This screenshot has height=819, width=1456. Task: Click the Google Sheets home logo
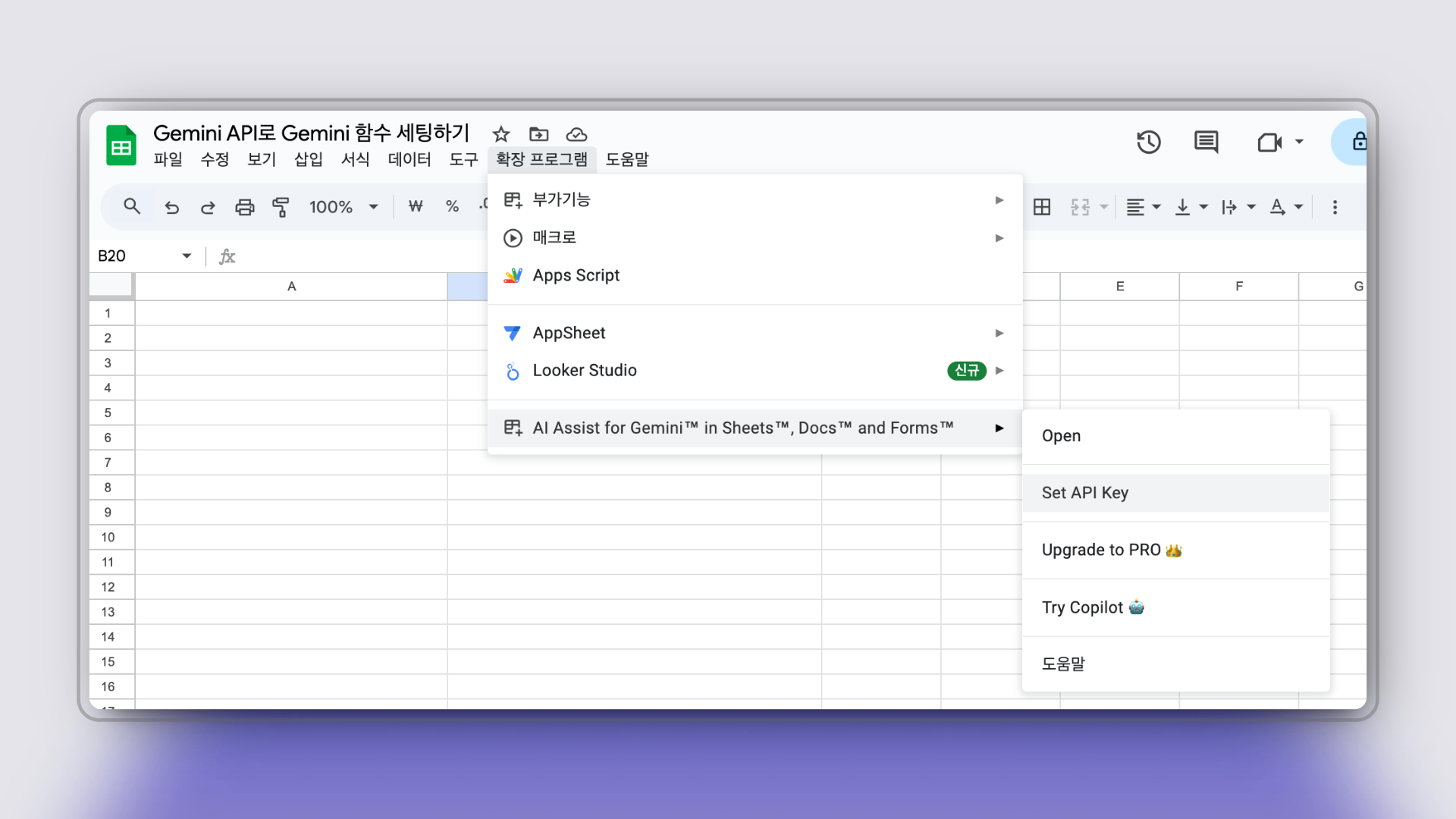click(121, 145)
